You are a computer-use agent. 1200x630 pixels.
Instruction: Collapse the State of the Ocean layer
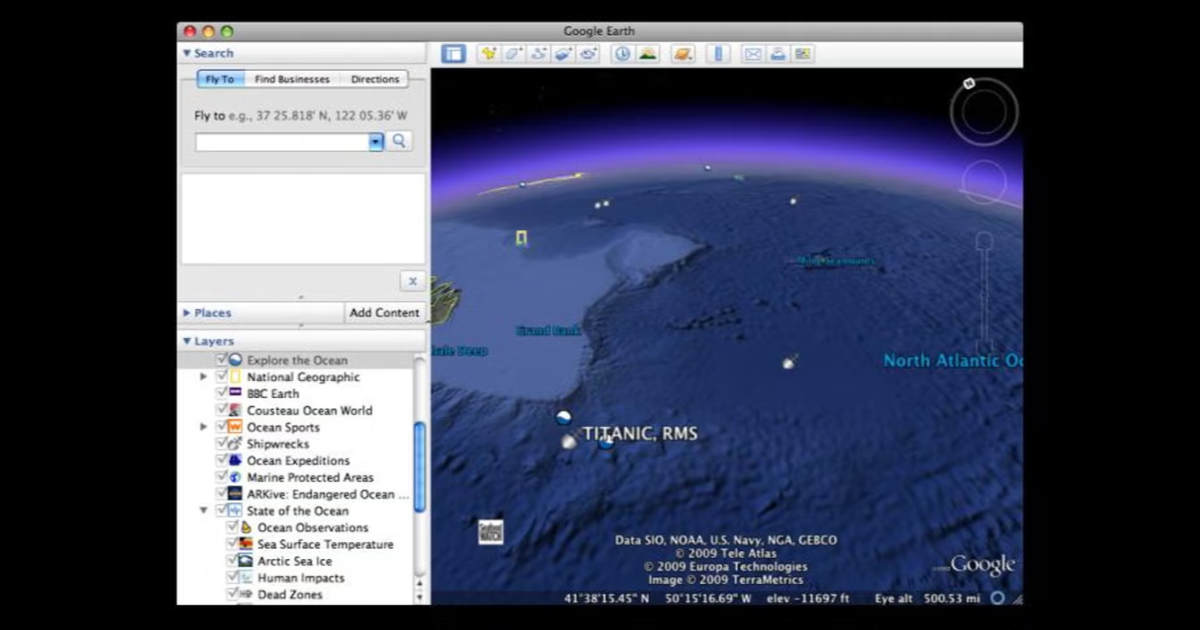tap(204, 510)
